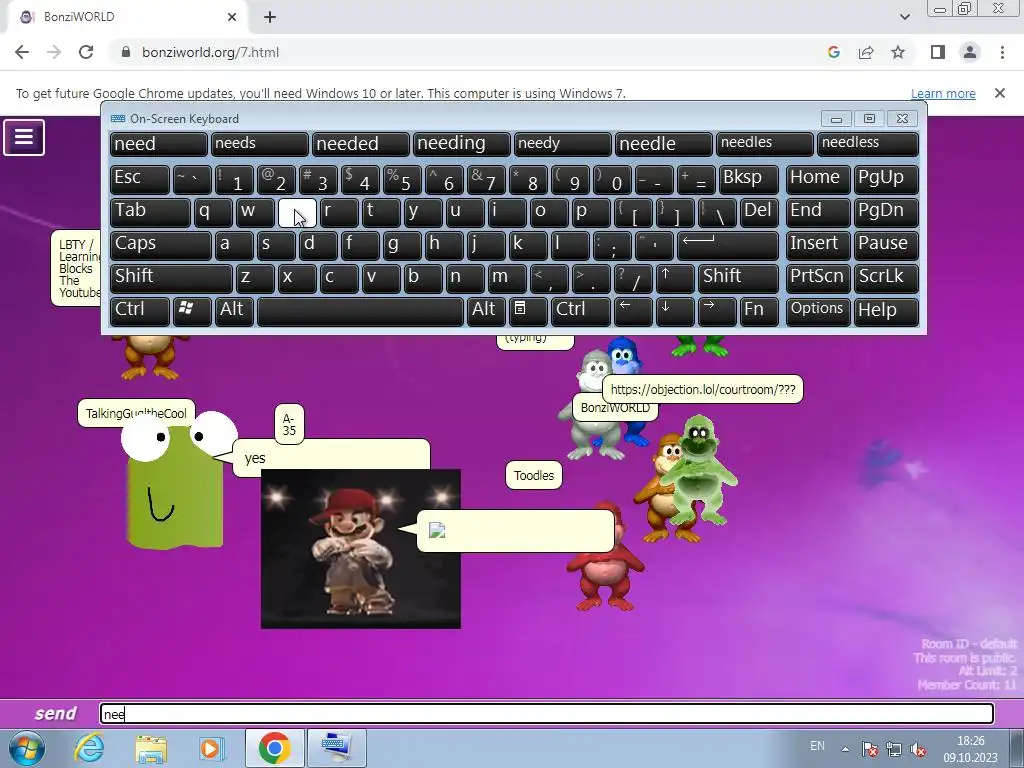This screenshot has width=1024, height=768.
Task: Open a new browser tab
Action: pos(270,17)
